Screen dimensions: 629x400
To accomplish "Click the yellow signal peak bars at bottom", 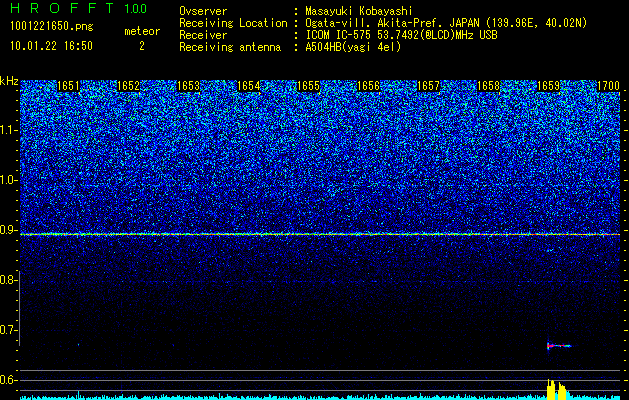I will pos(557,389).
